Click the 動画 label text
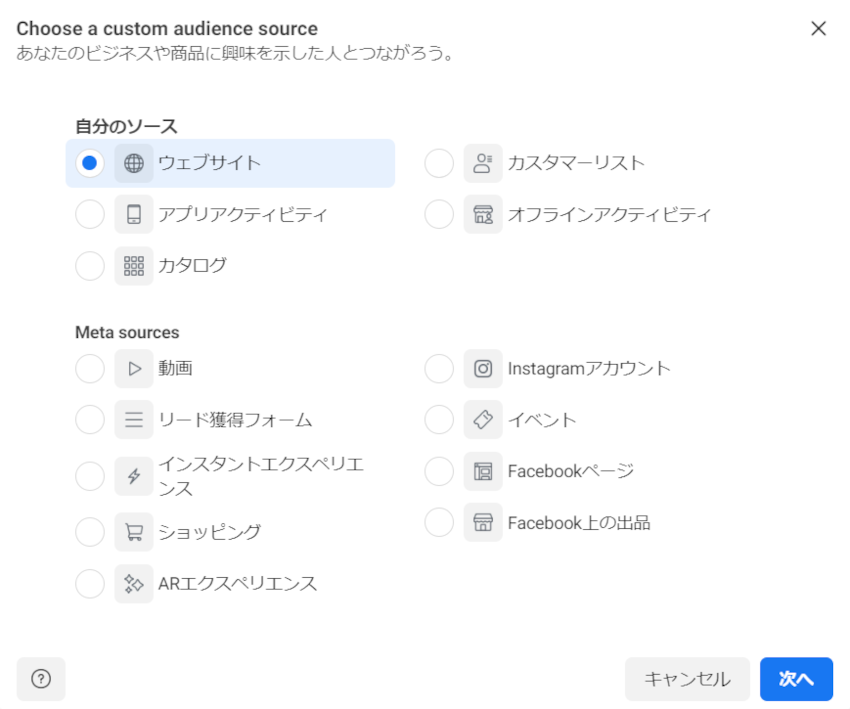This screenshot has width=850, height=709. tap(176, 368)
